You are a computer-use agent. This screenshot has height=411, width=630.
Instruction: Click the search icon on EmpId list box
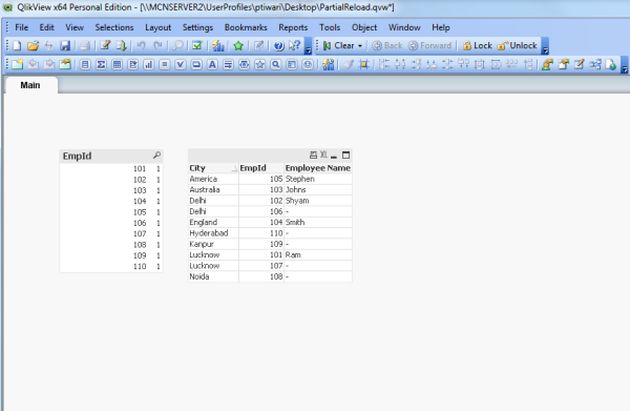[157, 155]
